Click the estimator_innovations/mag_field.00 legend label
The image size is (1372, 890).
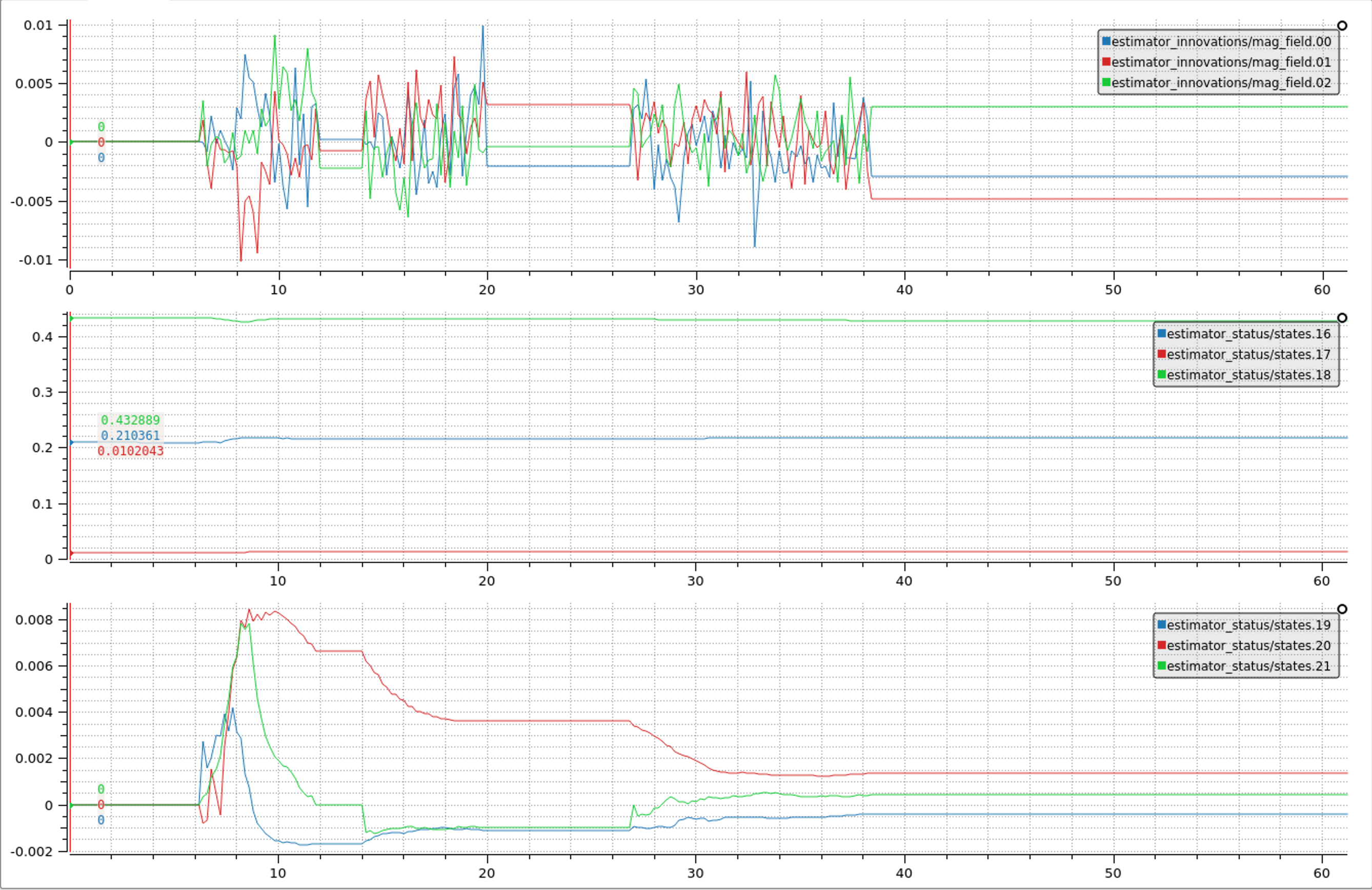(1221, 42)
